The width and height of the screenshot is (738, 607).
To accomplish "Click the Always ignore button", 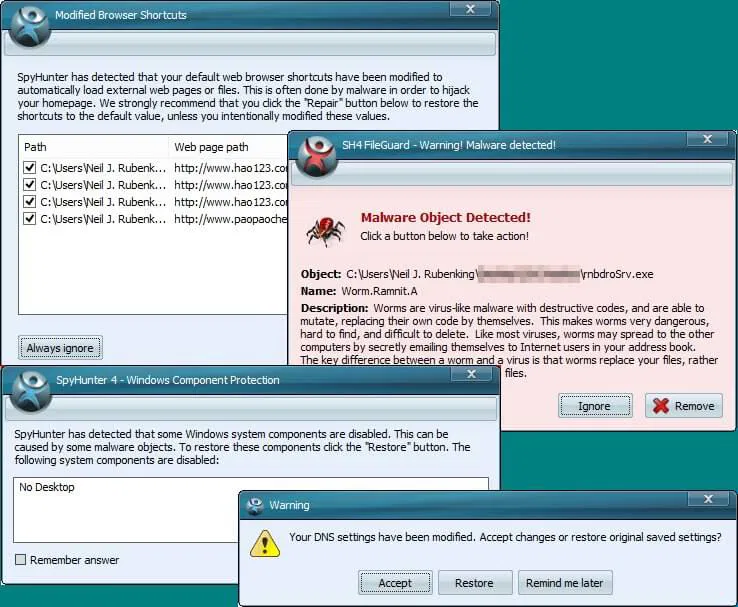I will point(60,348).
